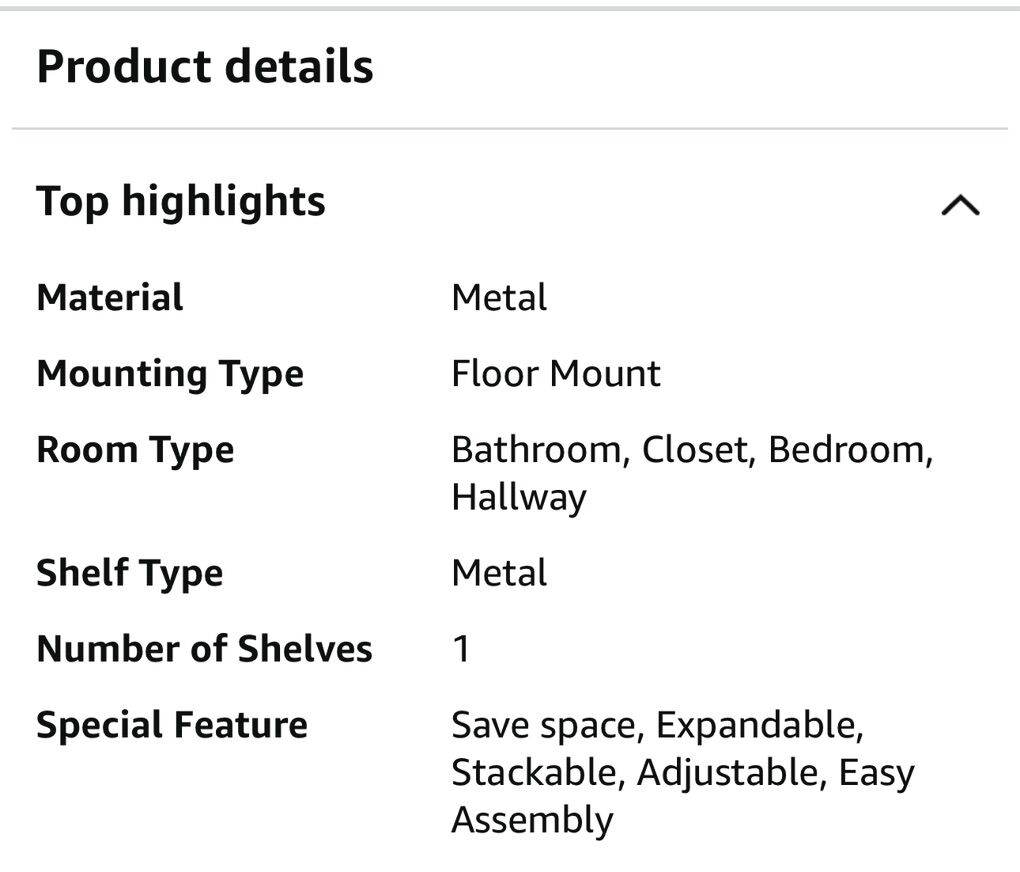Select the Metal value beside Material

tap(499, 298)
